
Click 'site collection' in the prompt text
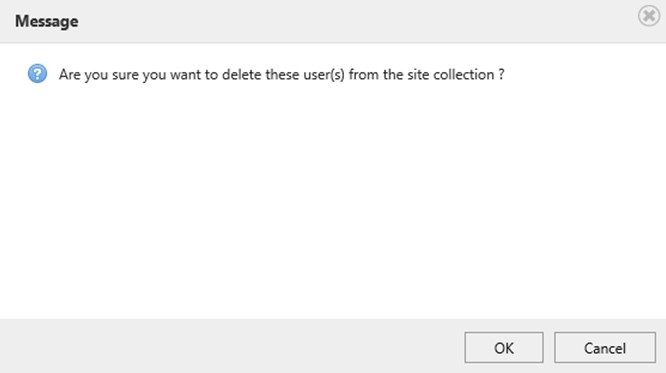451,75
